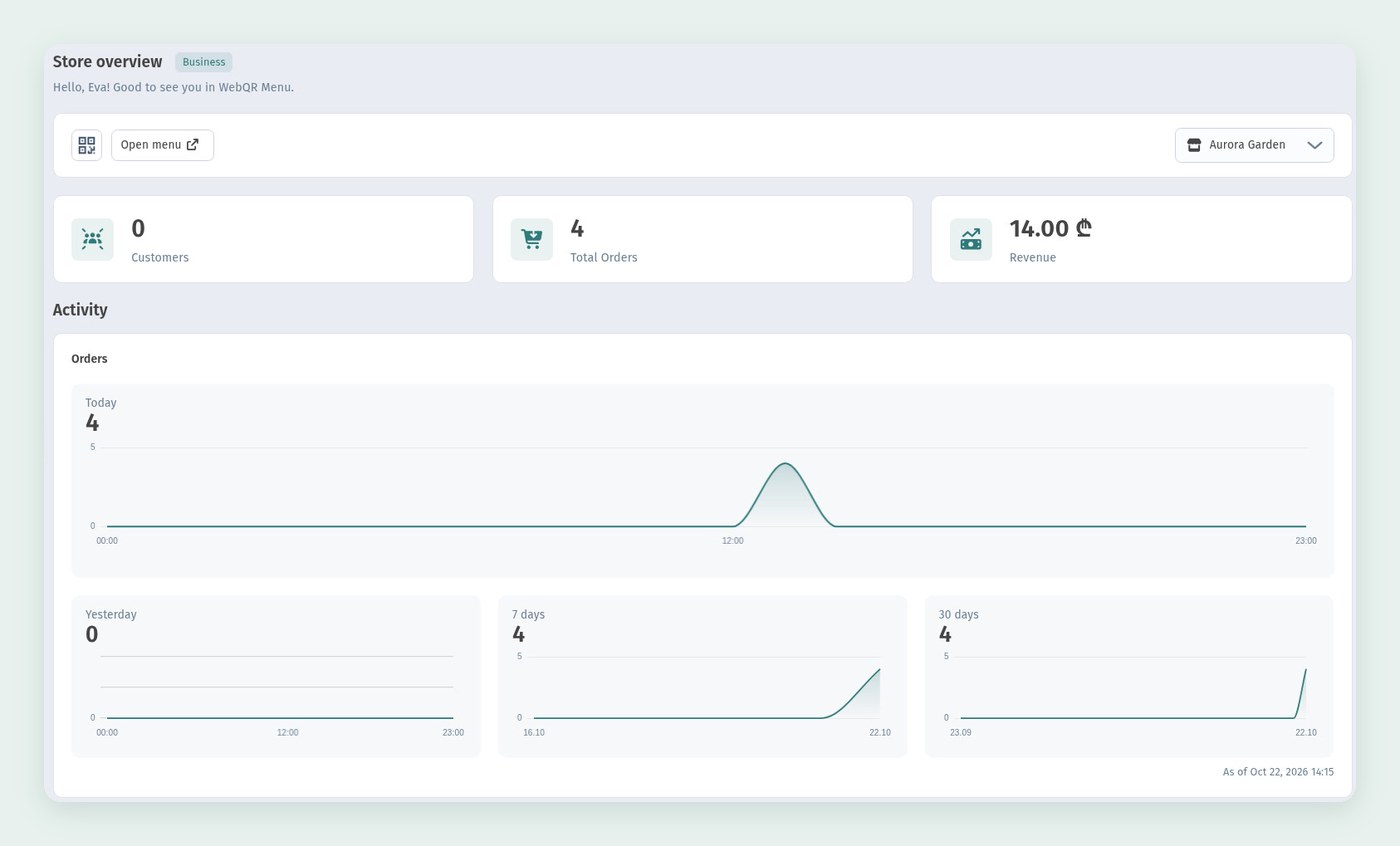Click the "Orders" card title

[89, 359]
